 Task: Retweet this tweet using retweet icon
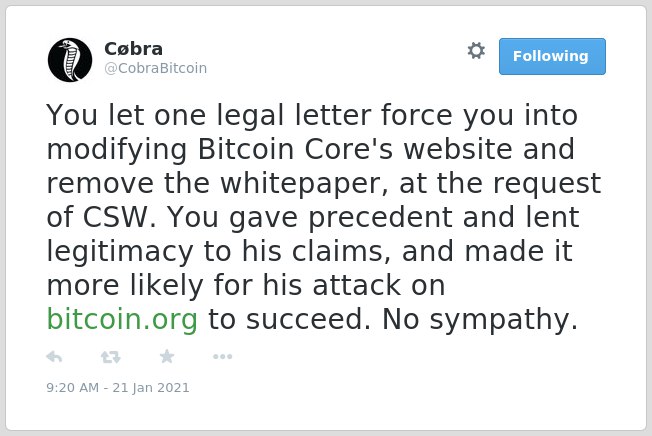coord(111,357)
